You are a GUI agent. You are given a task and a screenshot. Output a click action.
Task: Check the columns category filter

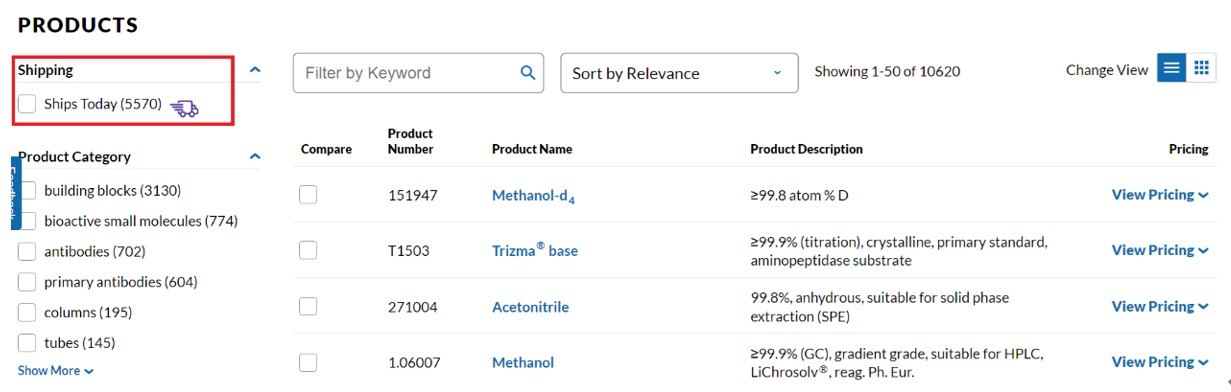27,312
